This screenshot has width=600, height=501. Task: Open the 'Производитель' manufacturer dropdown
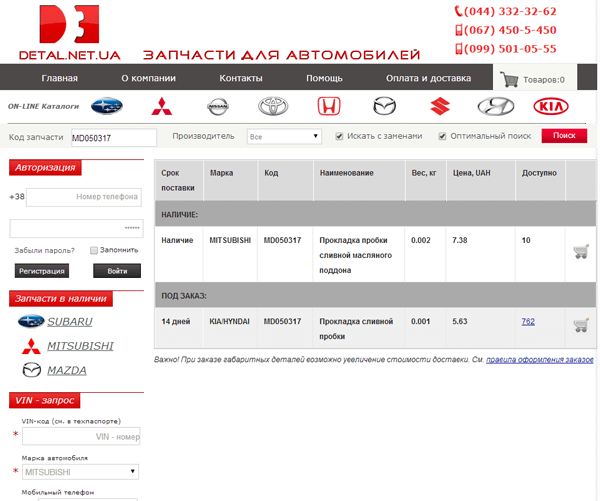(x=284, y=136)
